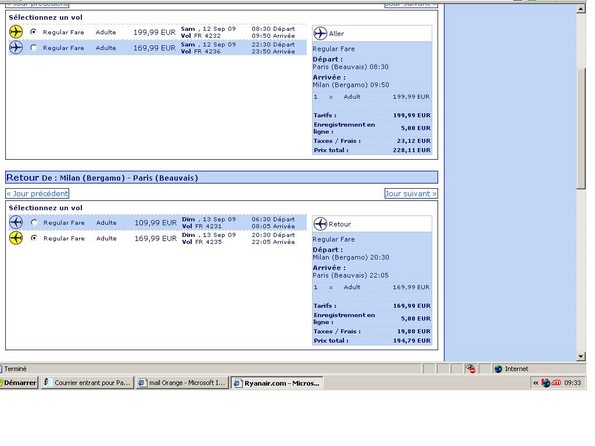This screenshot has height=446, width=595.
Task: Click scrollbar up arrow
Action: [x=581, y=9]
